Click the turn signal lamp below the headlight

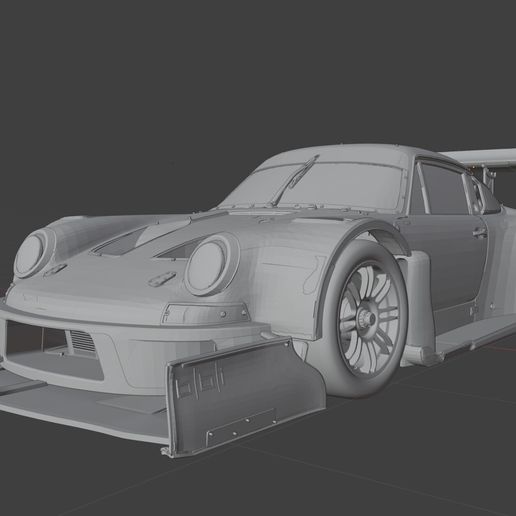206,314
